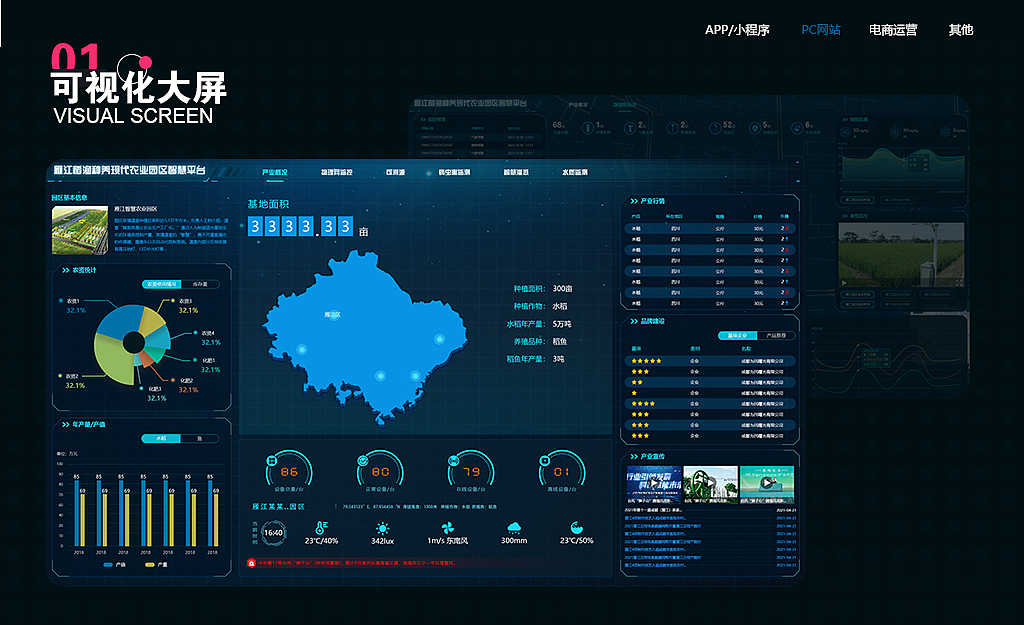
Task: Click the 雁江区 marker on the map
Action: coord(332,315)
